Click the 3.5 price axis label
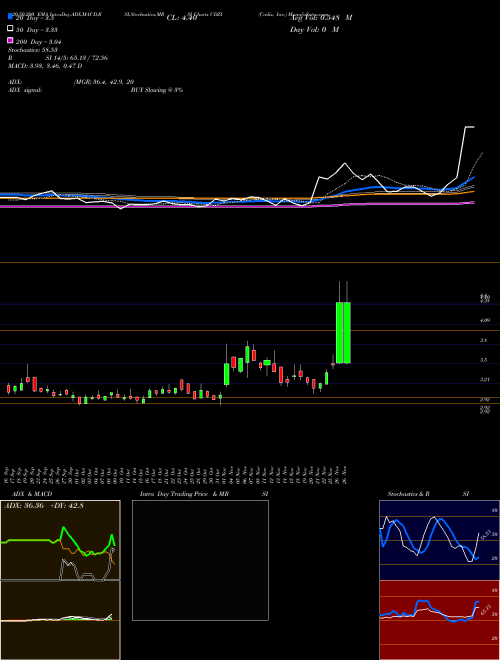 (x=484, y=360)
